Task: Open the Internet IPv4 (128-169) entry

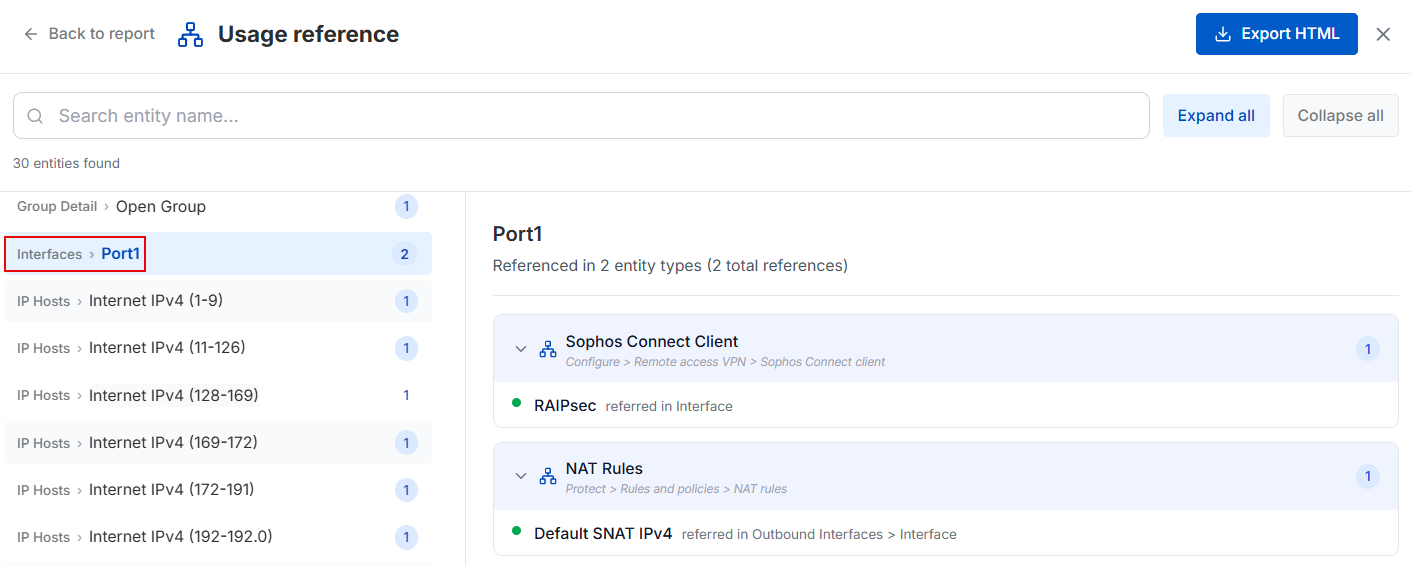Action: click(173, 395)
